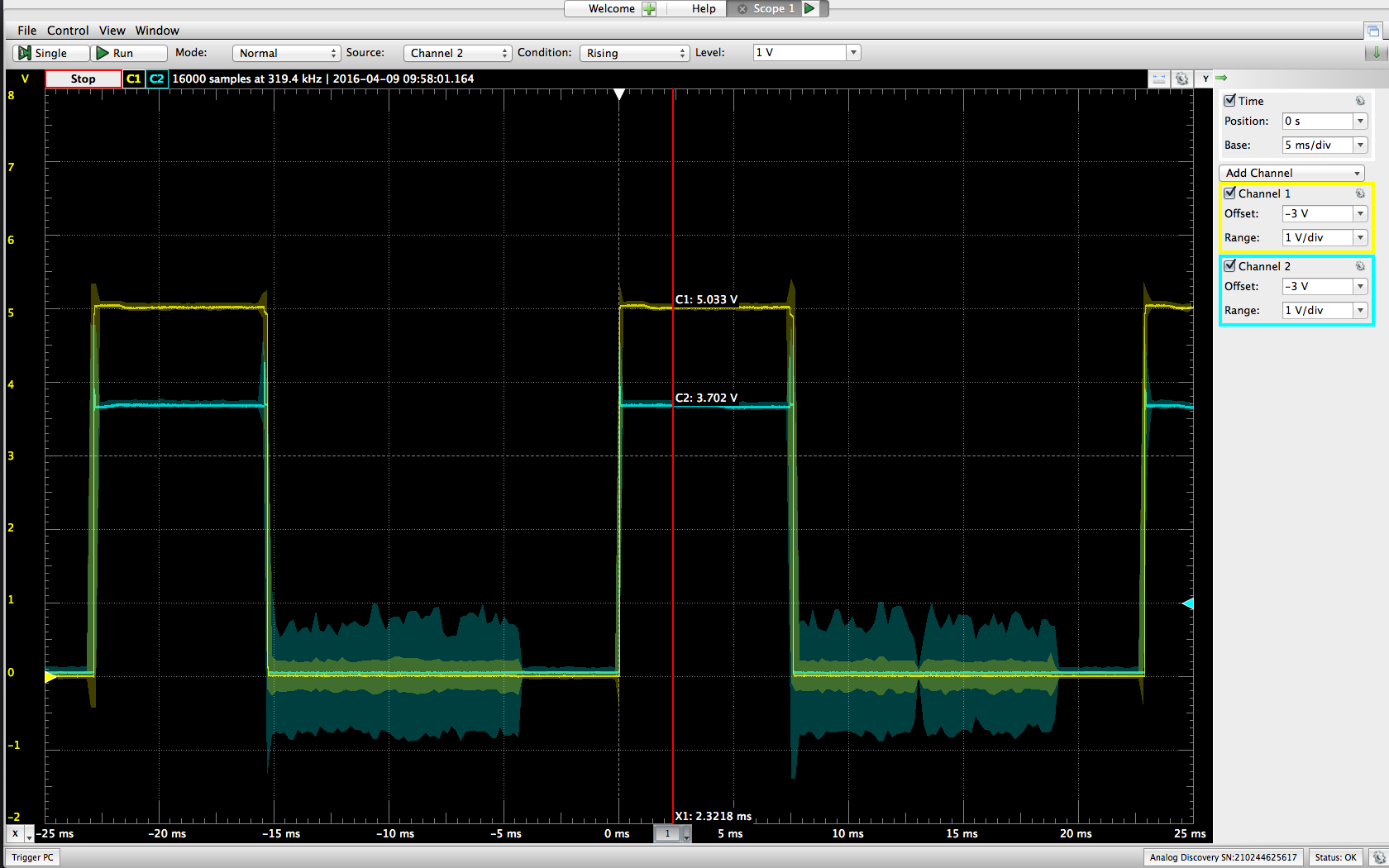Viewport: 1389px width, 868px height.
Task: Click the green arrow beside the Y button
Action: pyautogui.click(x=1221, y=79)
